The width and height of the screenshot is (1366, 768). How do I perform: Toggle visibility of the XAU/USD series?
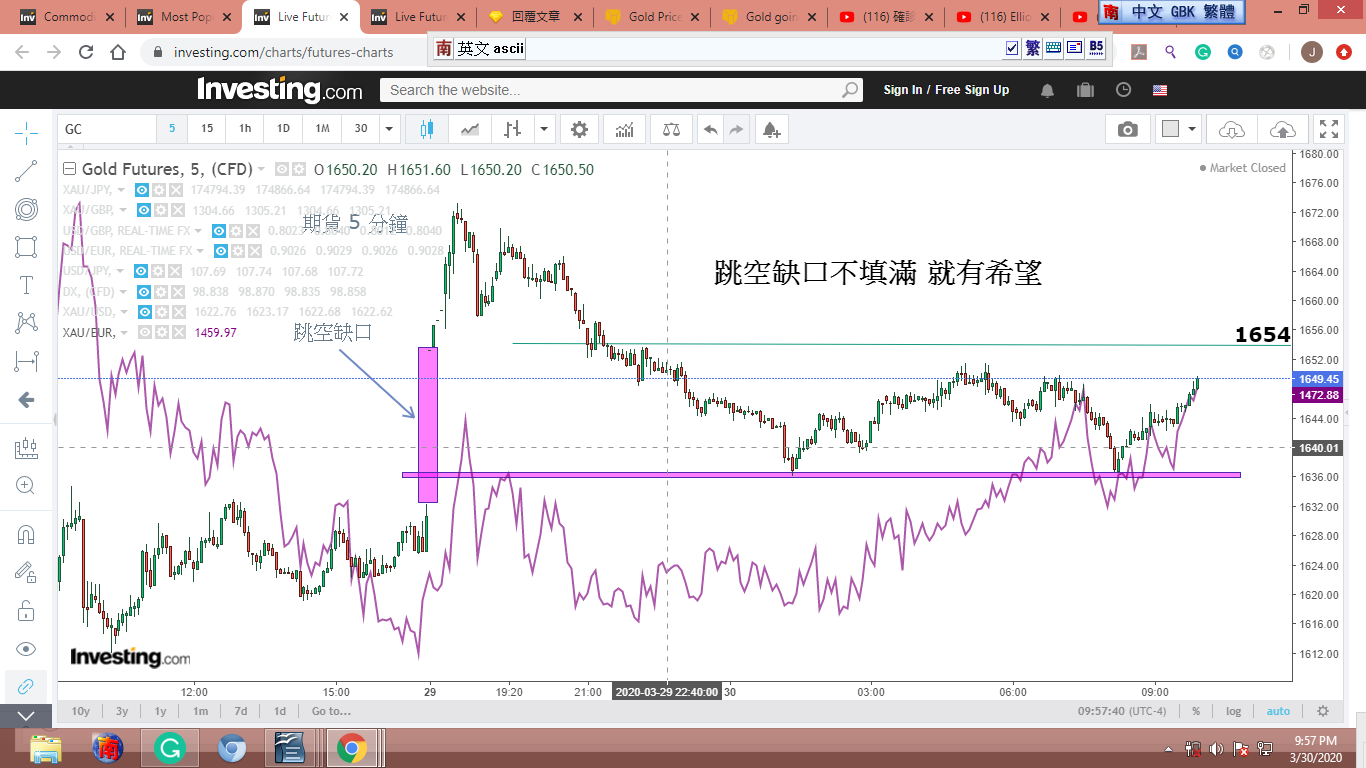coord(143,312)
